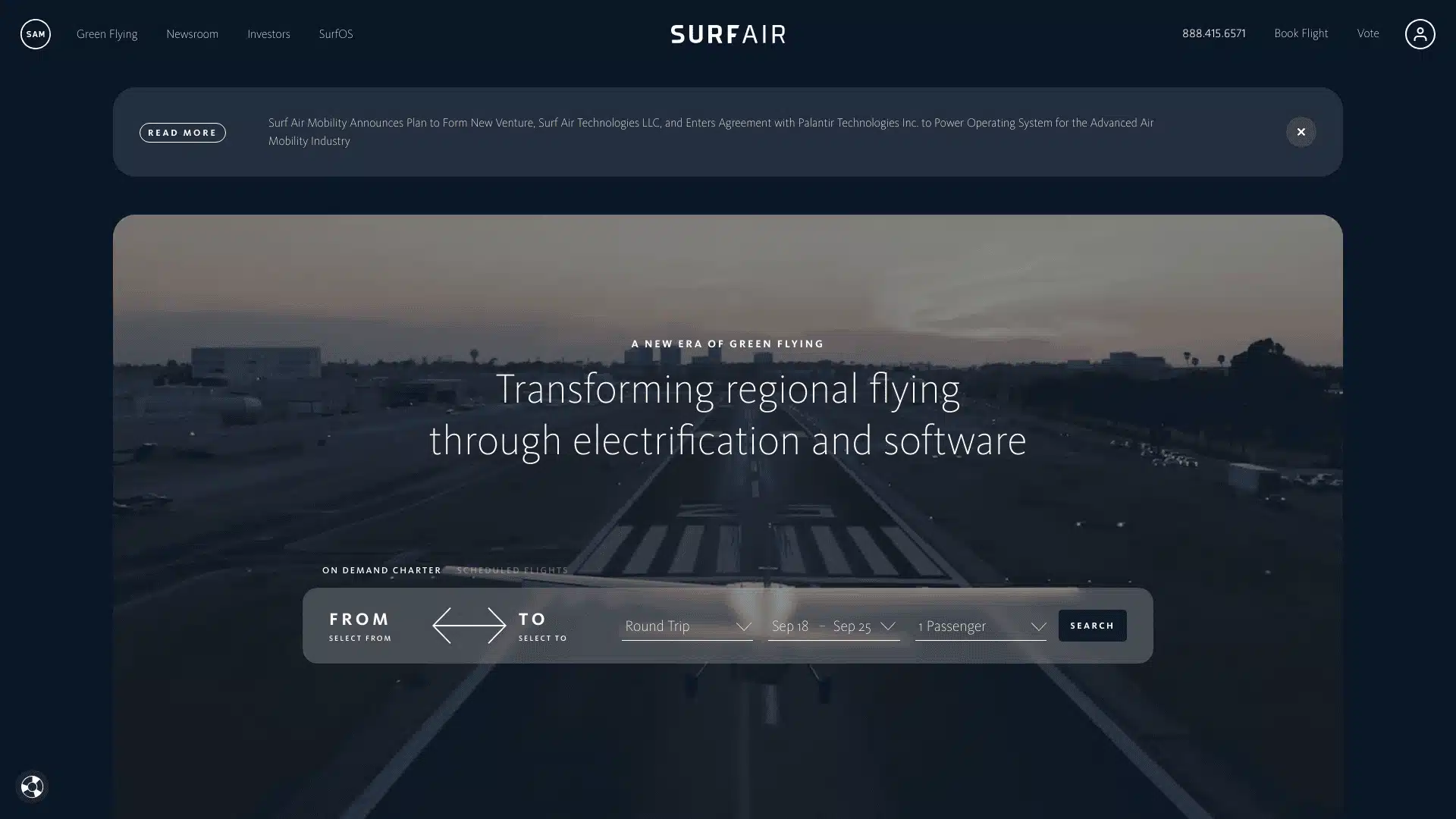
Task: Click the SAM circle logo icon
Action: (35, 34)
